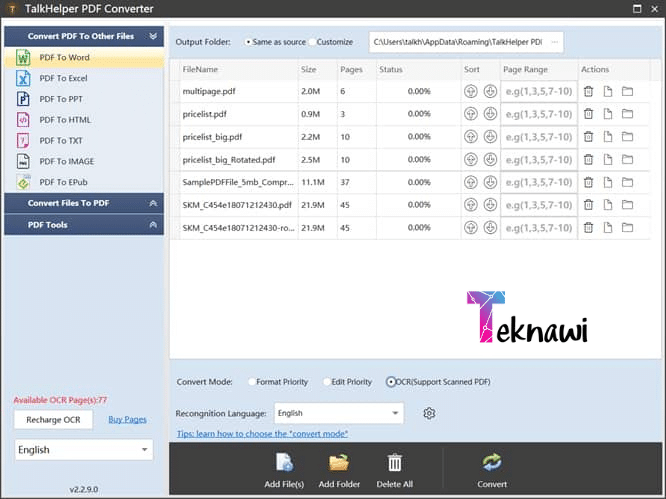Screen dimensions: 666x499
Task: Expand the Convert Files To PDF section
Action: (x=82, y=203)
